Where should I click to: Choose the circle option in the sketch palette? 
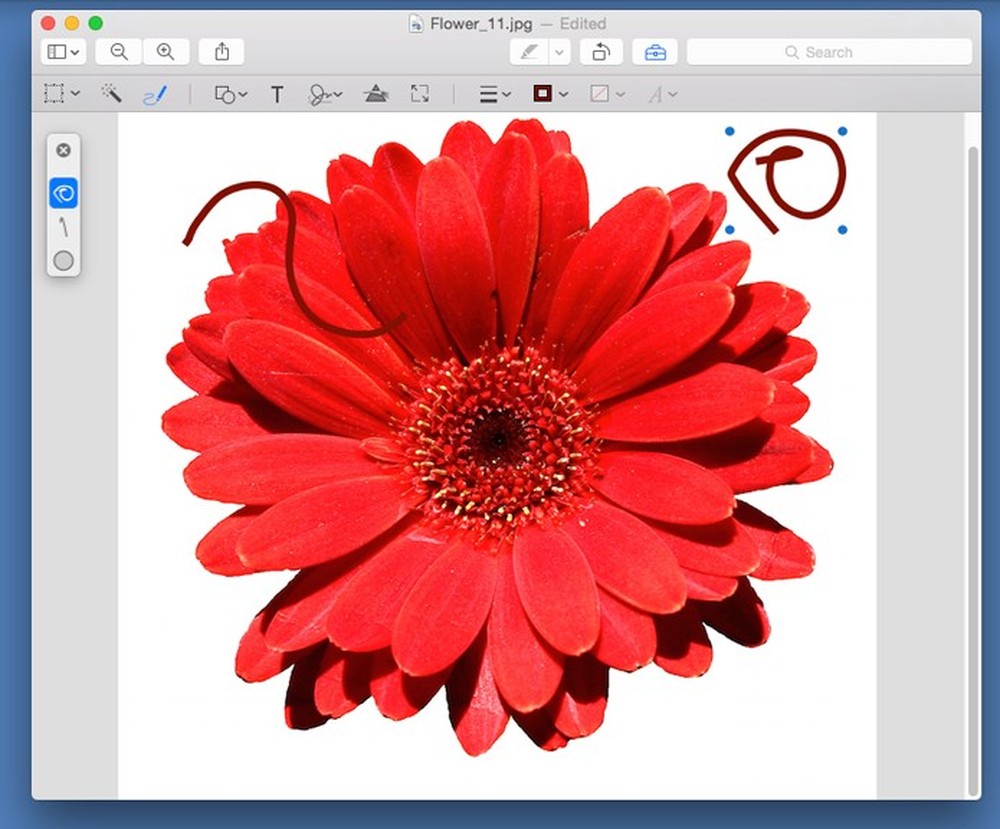(63, 260)
